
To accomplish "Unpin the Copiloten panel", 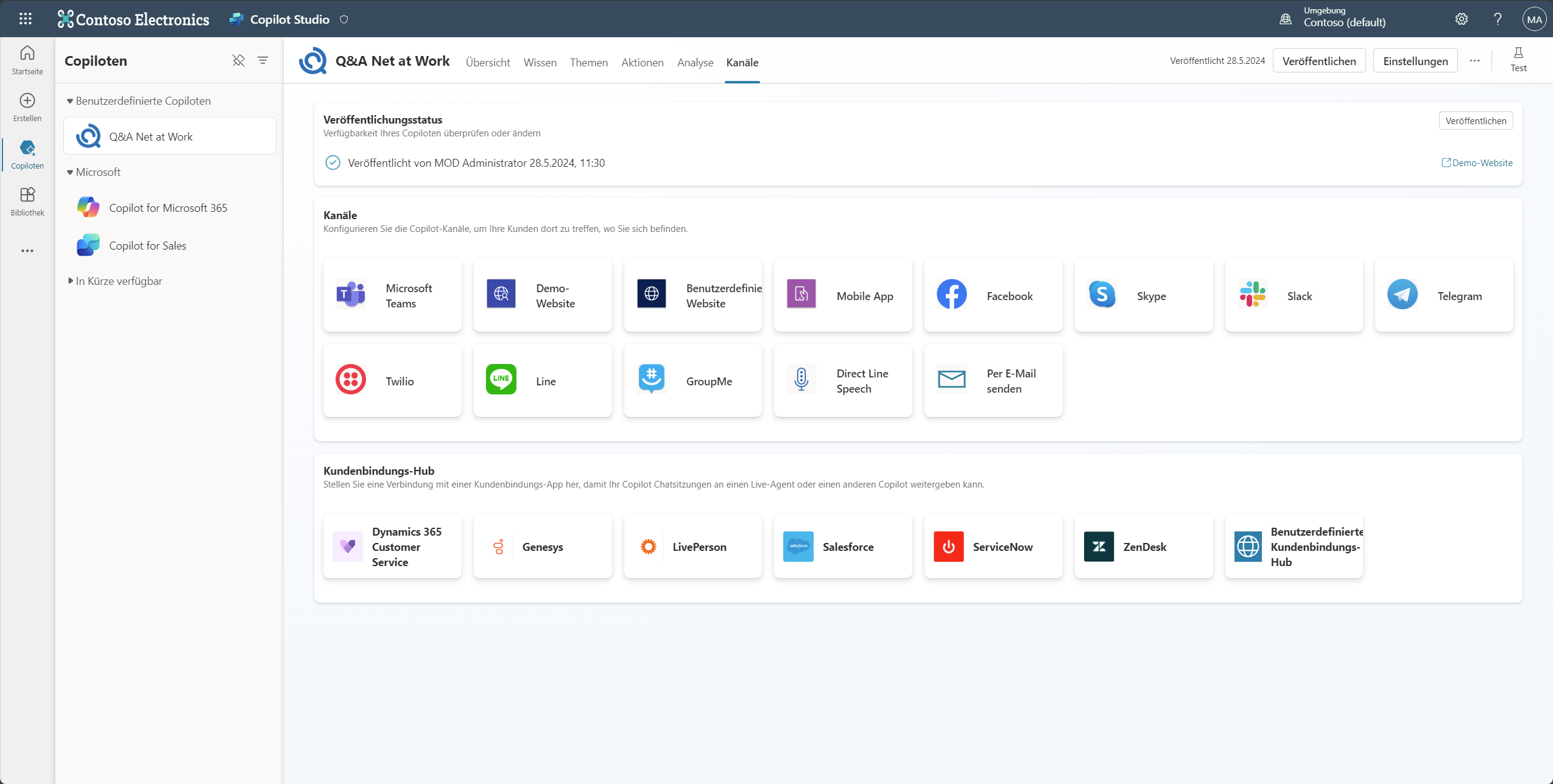I will [x=238, y=60].
